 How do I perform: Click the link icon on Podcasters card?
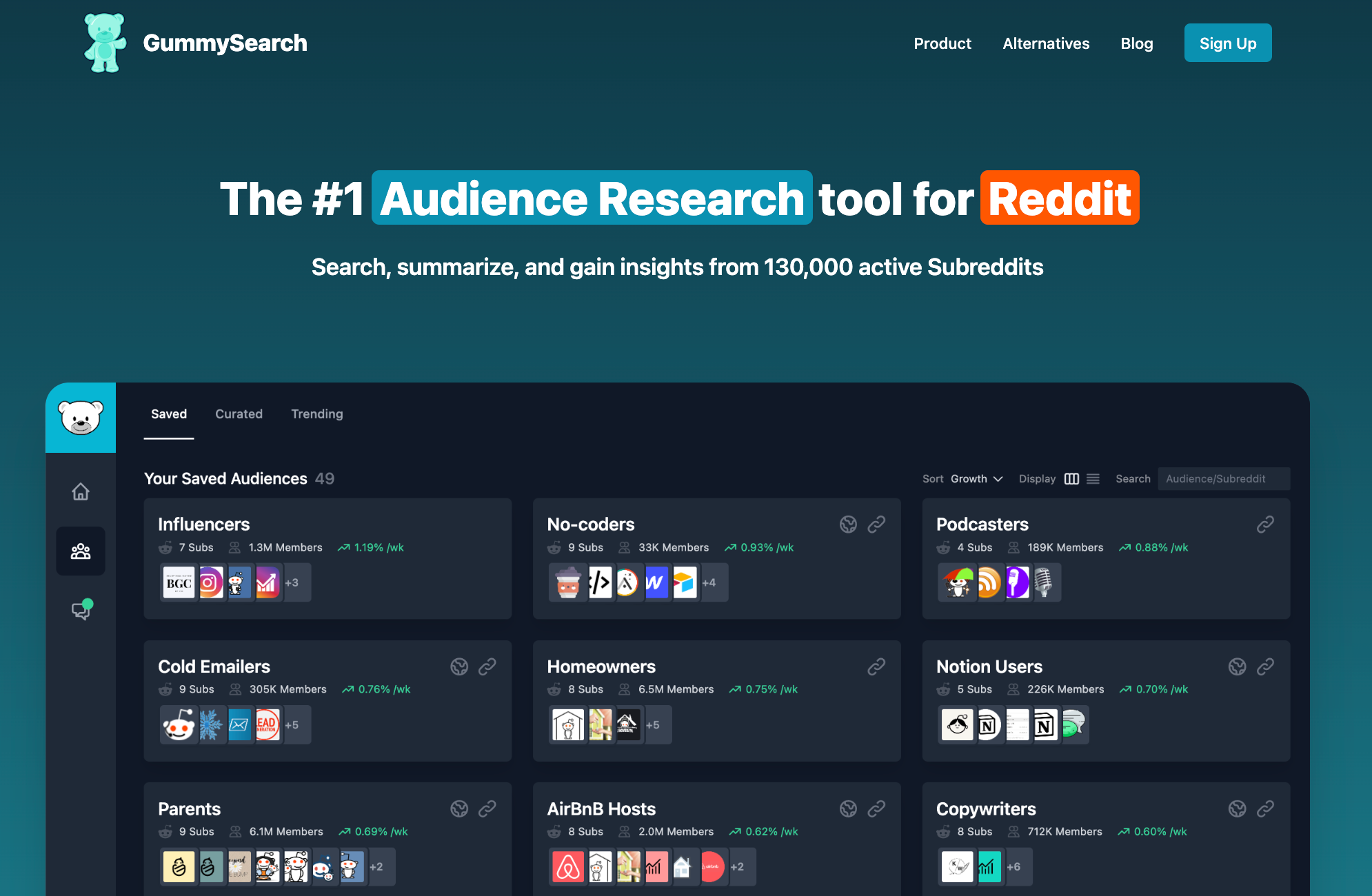point(1265,525)
